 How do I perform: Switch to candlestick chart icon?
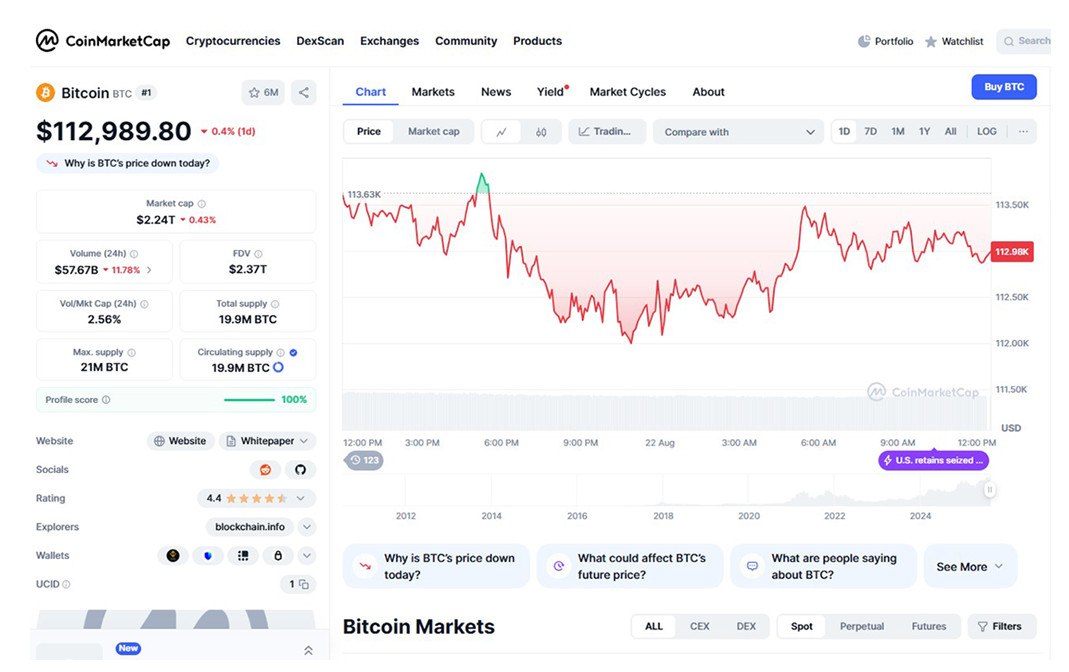[x=541, y=132]
